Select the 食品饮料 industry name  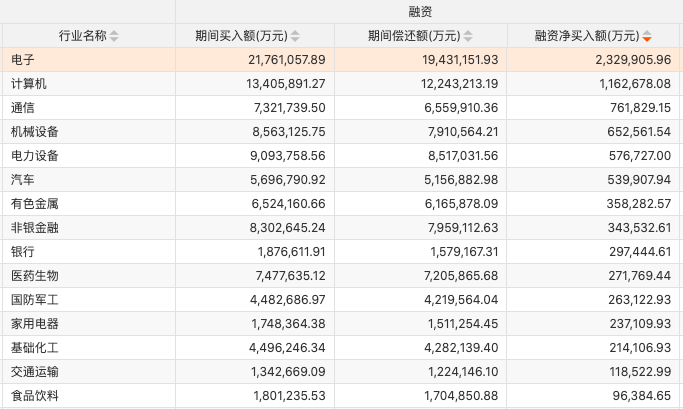35,396
